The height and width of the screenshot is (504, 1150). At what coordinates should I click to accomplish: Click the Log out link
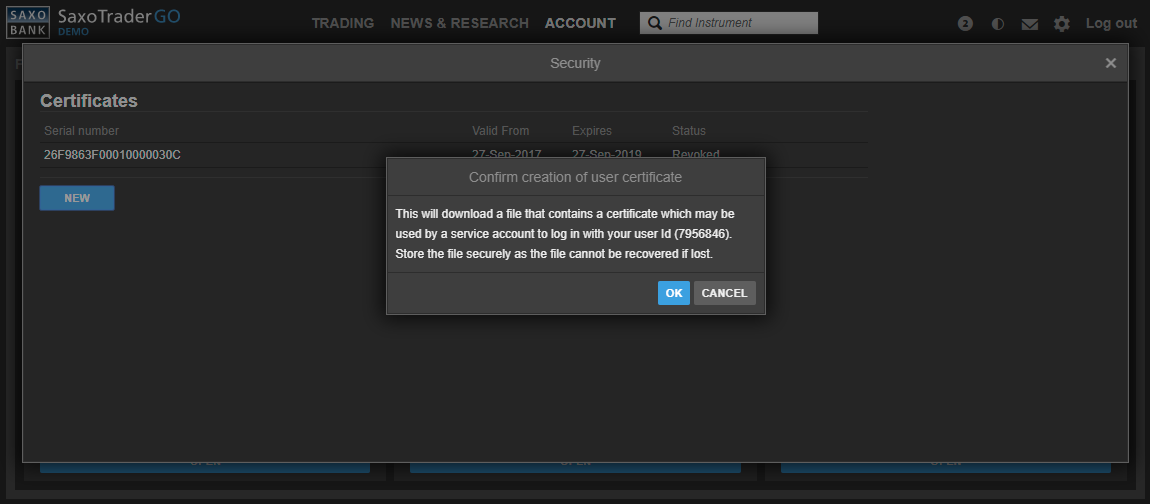(1111, 23)
